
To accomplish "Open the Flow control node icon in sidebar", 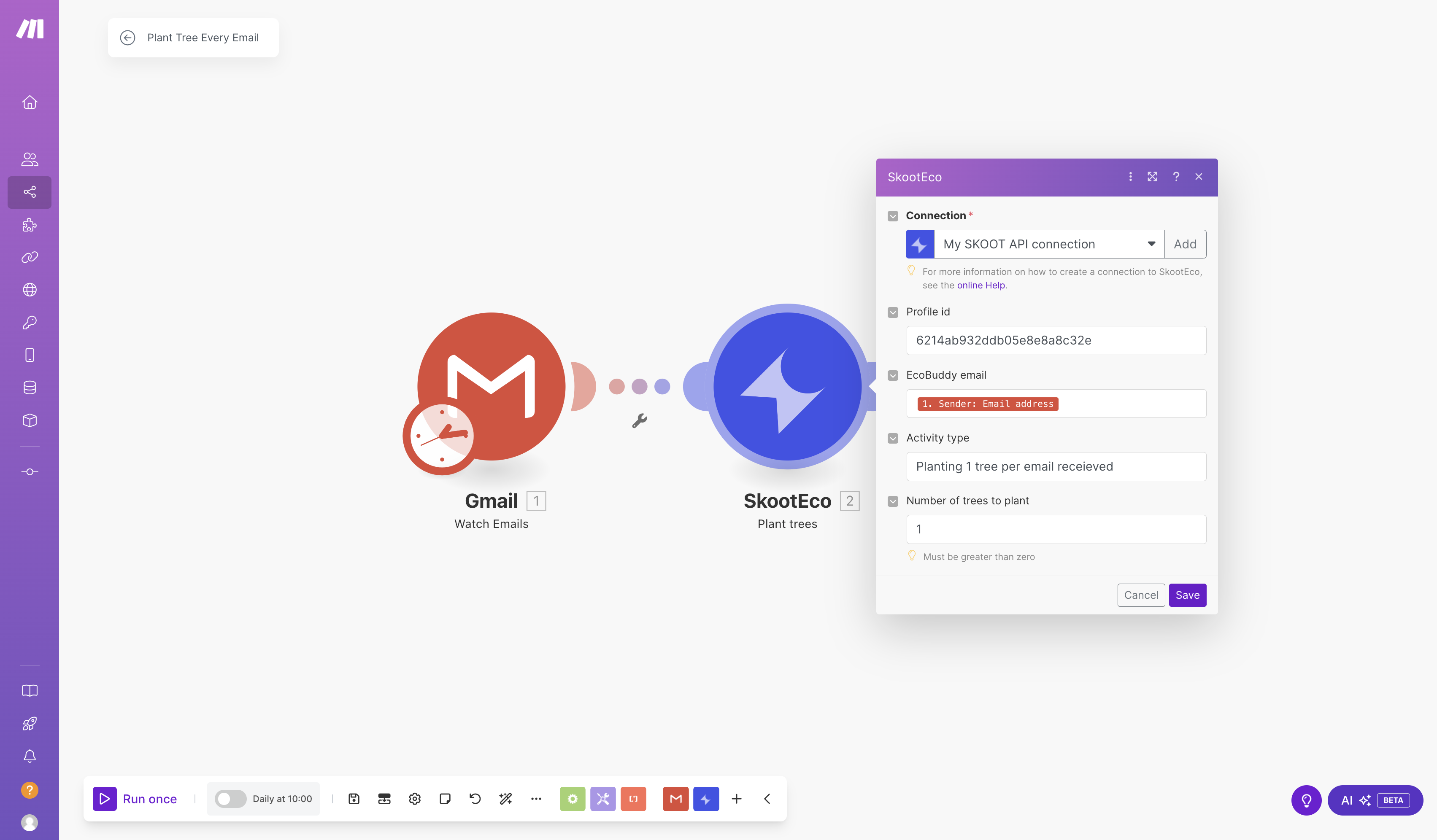I will pos(30,472).
